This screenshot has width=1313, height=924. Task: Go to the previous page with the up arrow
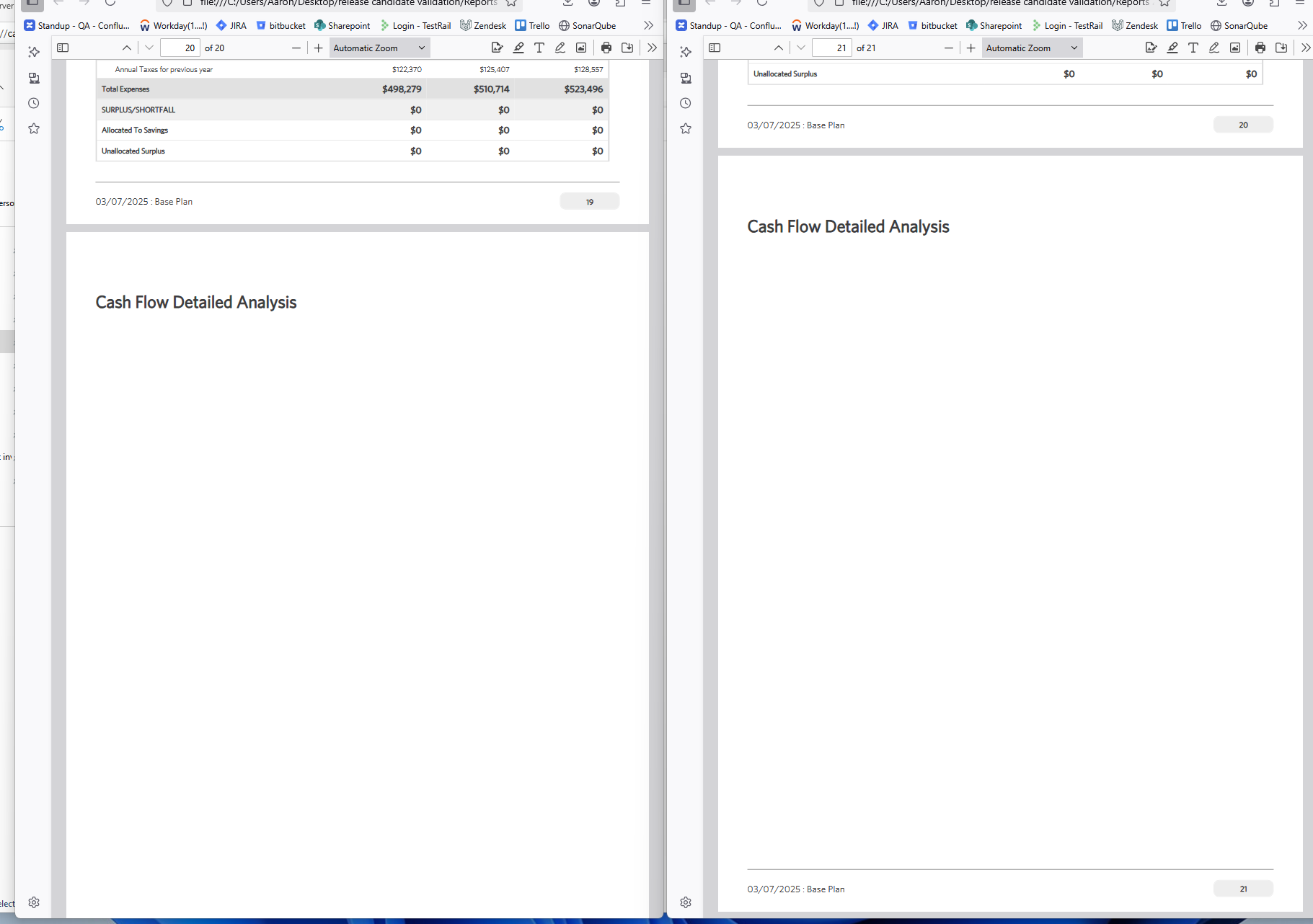[127, 48]
